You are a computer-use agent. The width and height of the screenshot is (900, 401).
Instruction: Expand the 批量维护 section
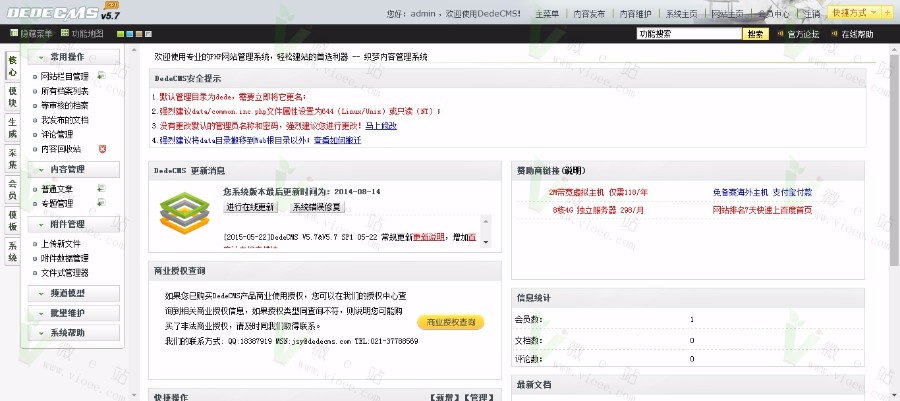pyautogui.click(x=73, y=313)
